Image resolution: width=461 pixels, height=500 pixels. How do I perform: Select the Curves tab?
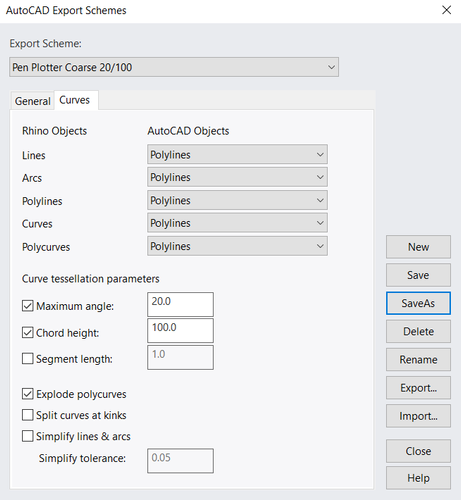(x=75, y=100)
